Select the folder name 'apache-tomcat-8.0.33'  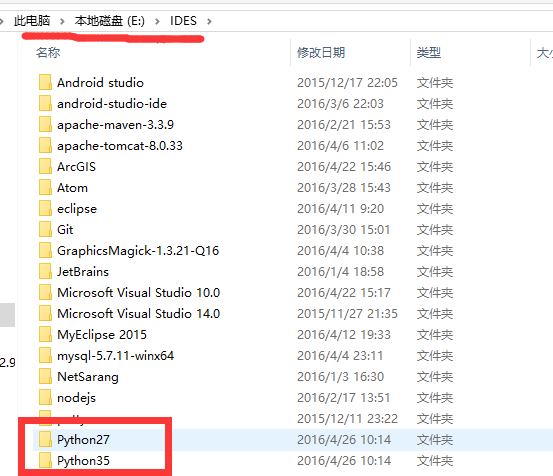pos(120,146)
